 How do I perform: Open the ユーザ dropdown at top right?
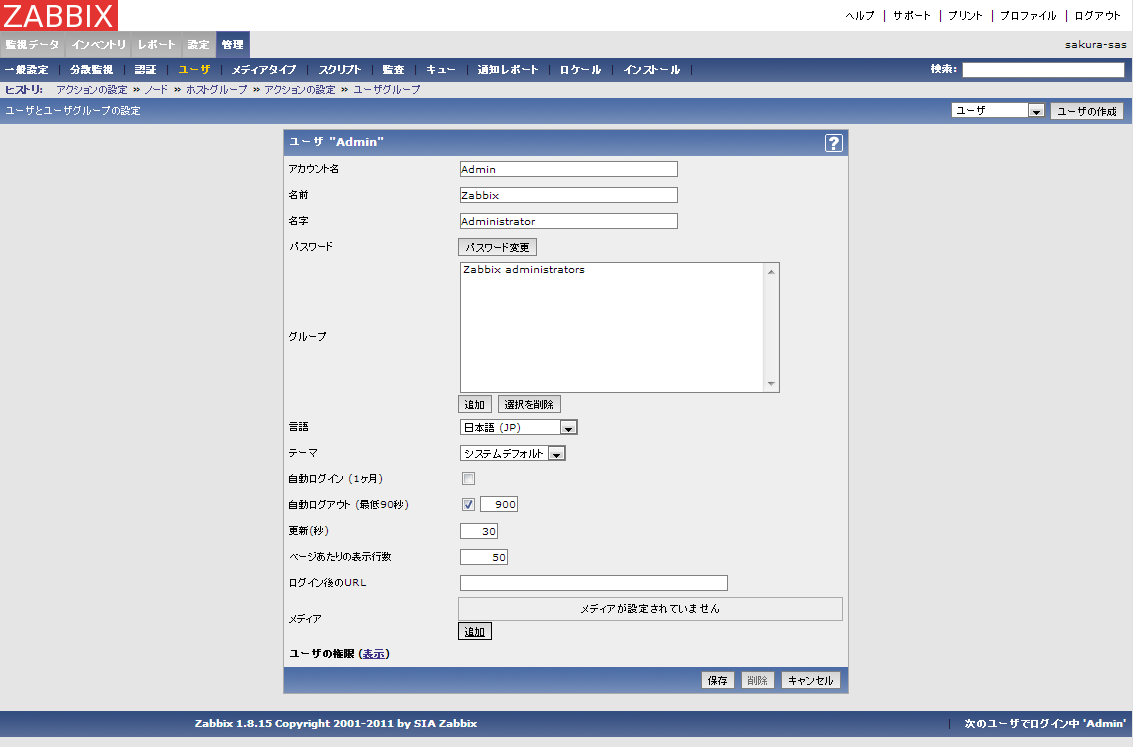[x=997, y=111]
